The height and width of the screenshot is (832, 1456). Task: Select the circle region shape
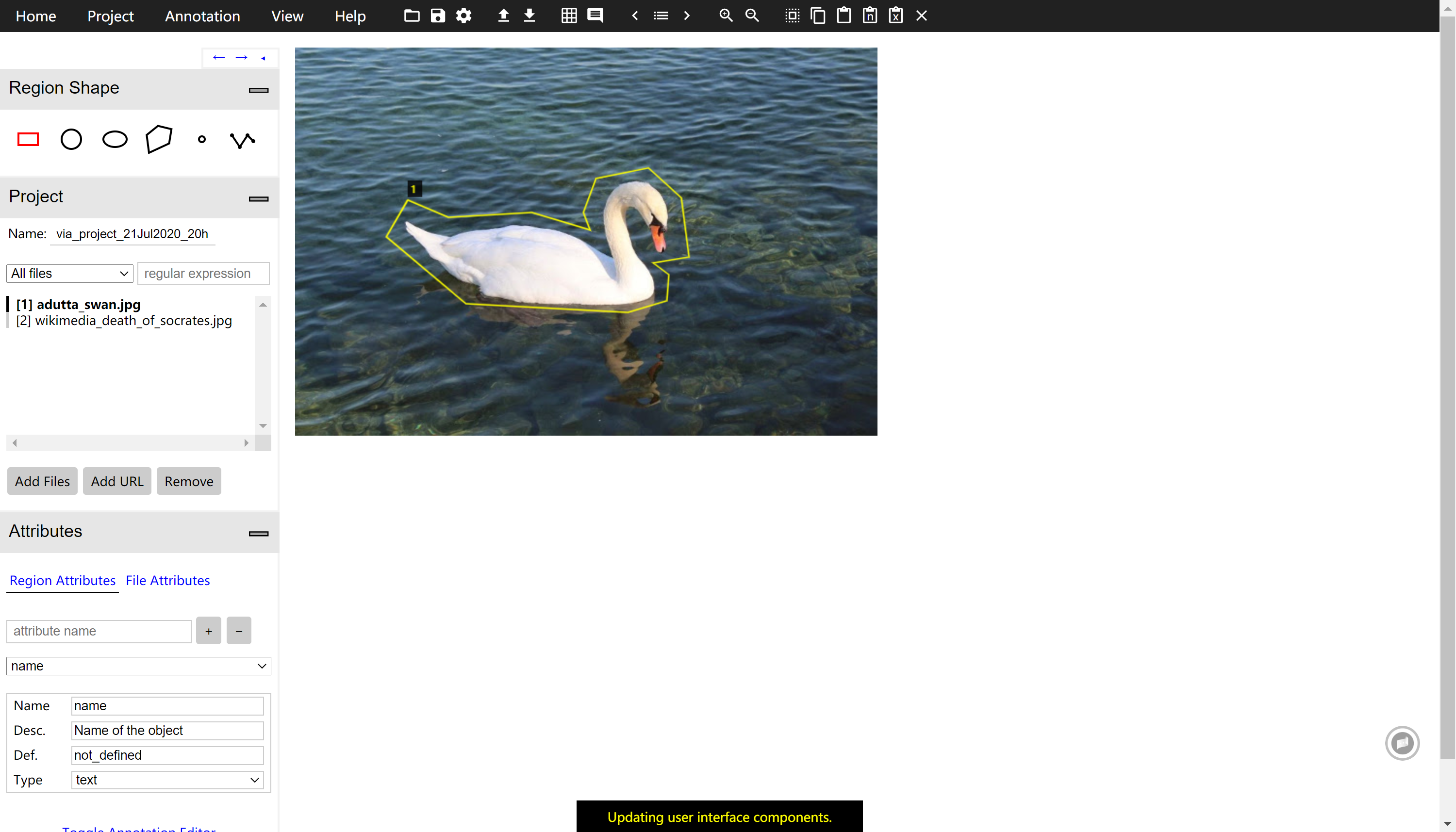(71, 139)
